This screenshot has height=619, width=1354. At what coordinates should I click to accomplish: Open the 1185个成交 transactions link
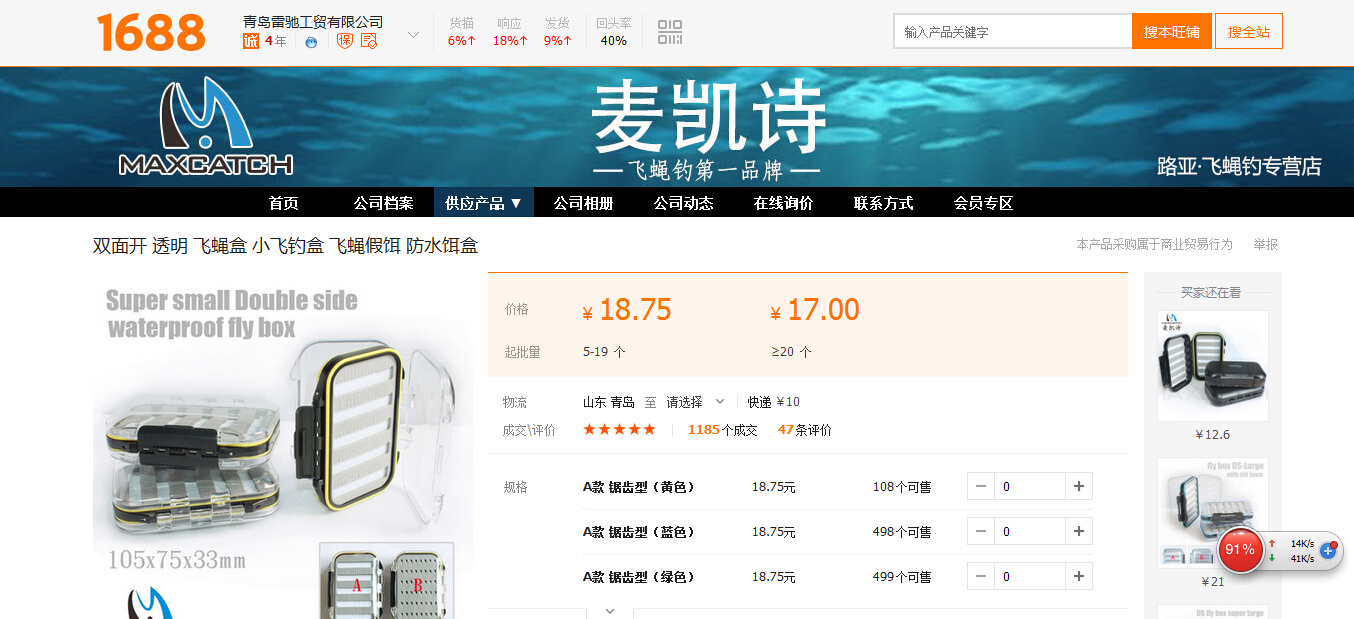(723, 430)
